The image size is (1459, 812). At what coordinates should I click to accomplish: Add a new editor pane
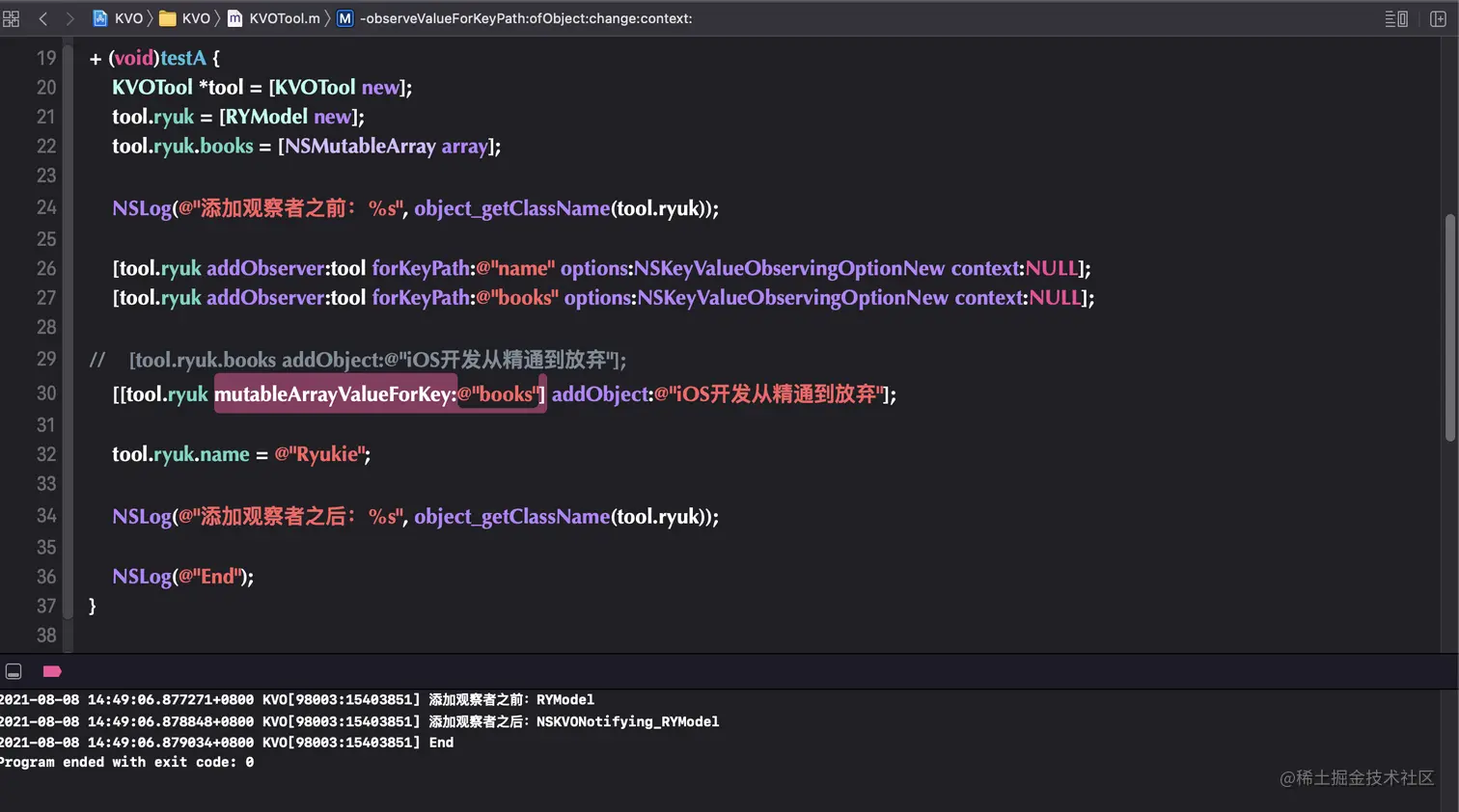click(x=1438, y=18)
